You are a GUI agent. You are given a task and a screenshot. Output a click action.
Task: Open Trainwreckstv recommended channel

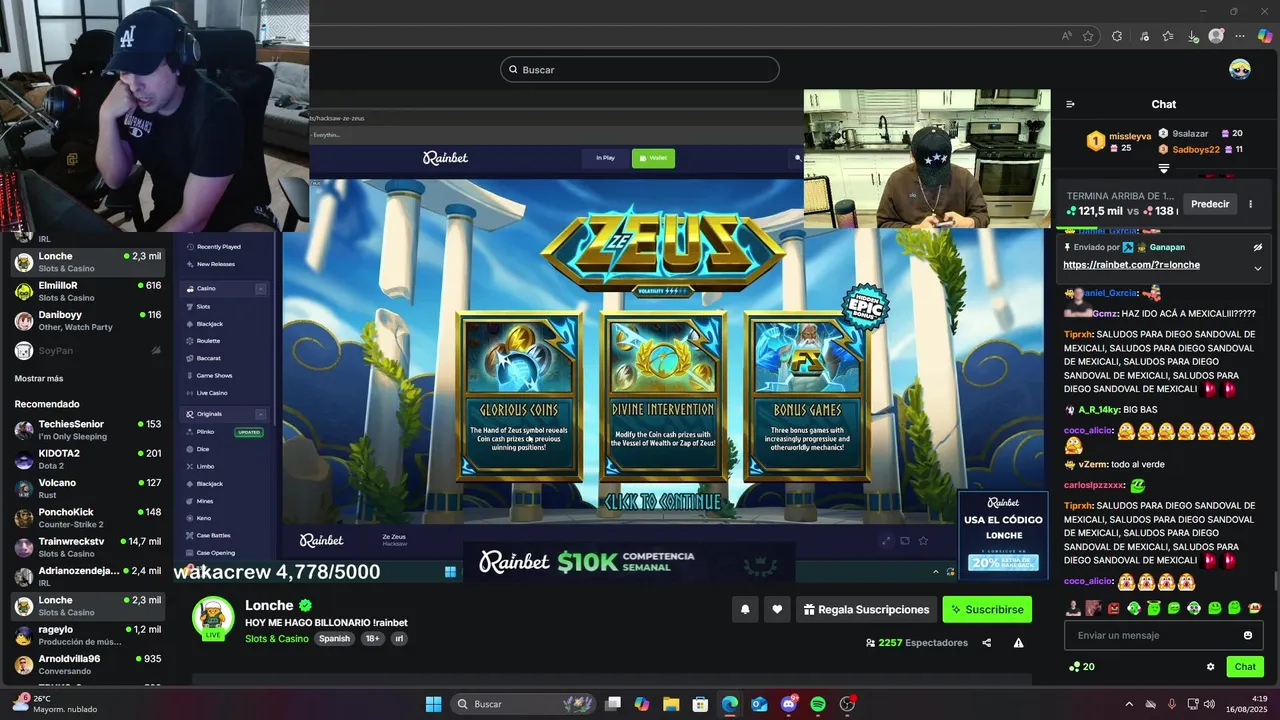click(88, 547)
